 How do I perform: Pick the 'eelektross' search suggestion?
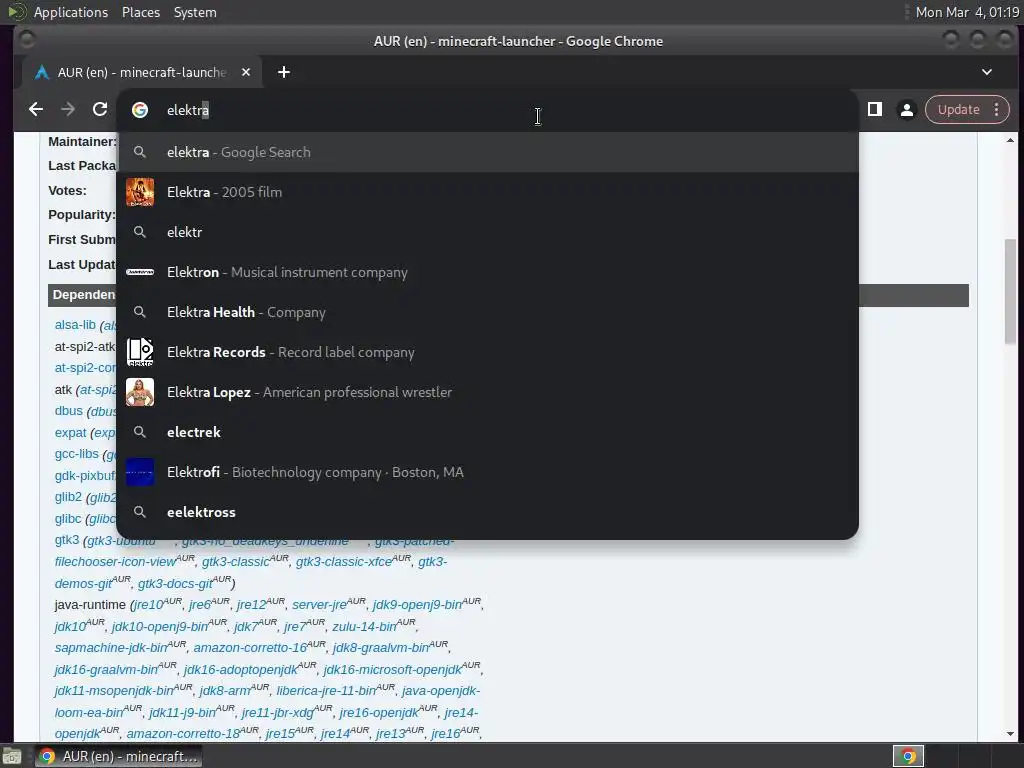point(487,512)
